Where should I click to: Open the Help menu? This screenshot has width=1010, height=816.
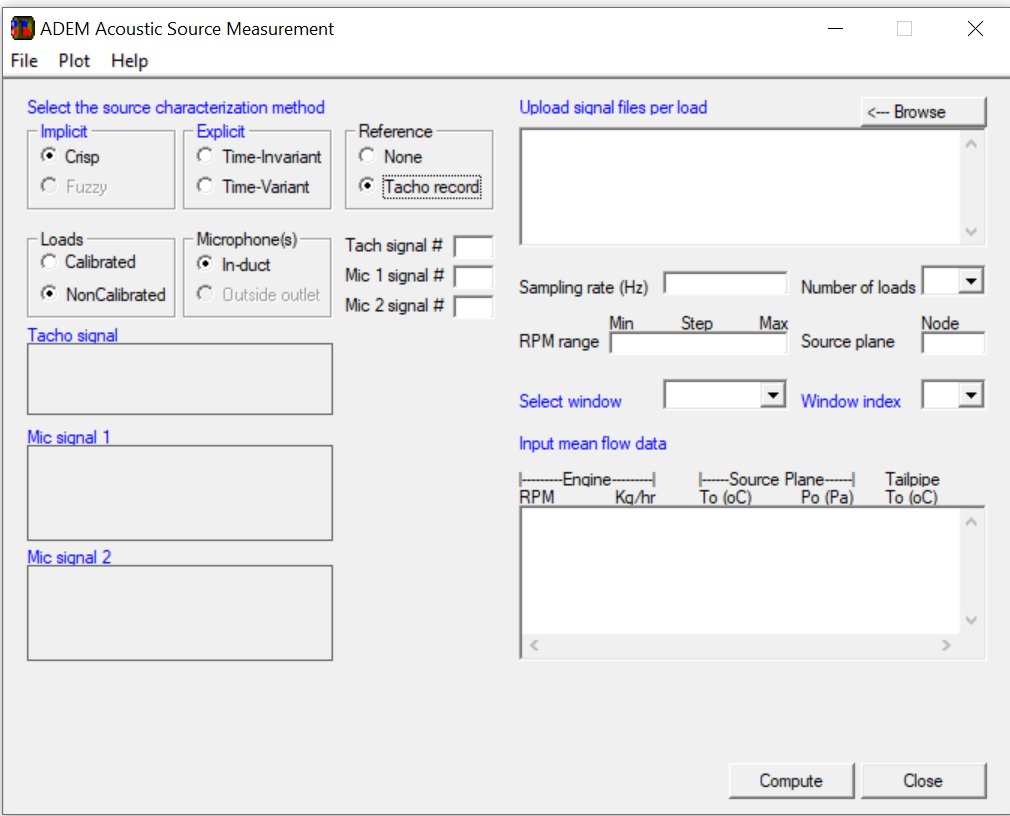point(129,61)
